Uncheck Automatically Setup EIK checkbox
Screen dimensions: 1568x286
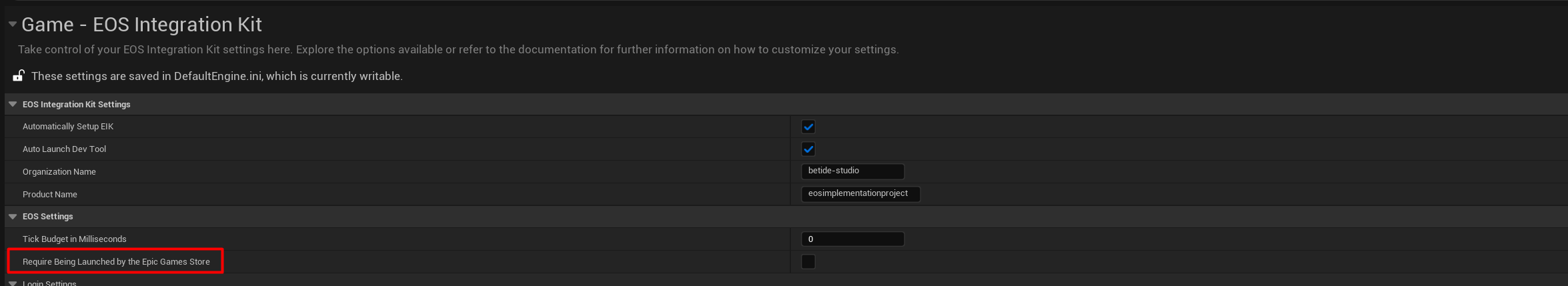(808, 127)
